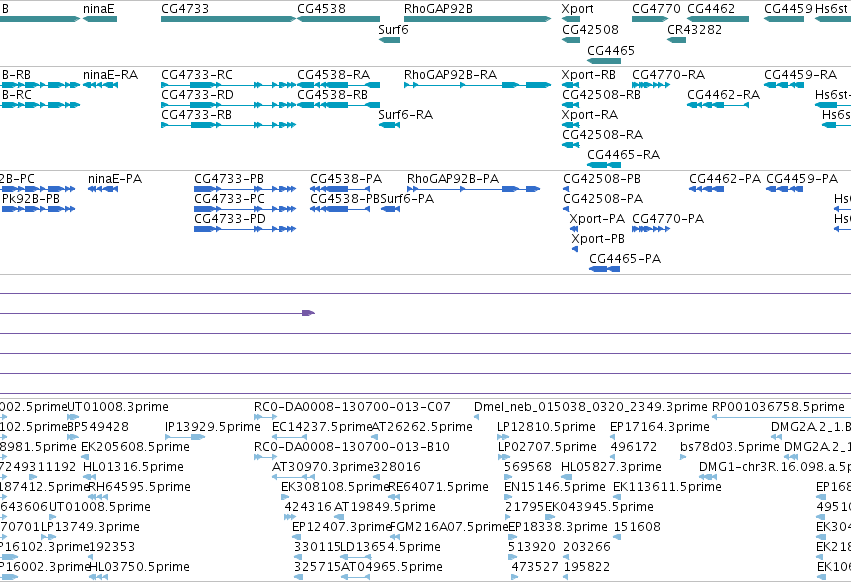Select the ninaE gene feature

coord(100,19)
